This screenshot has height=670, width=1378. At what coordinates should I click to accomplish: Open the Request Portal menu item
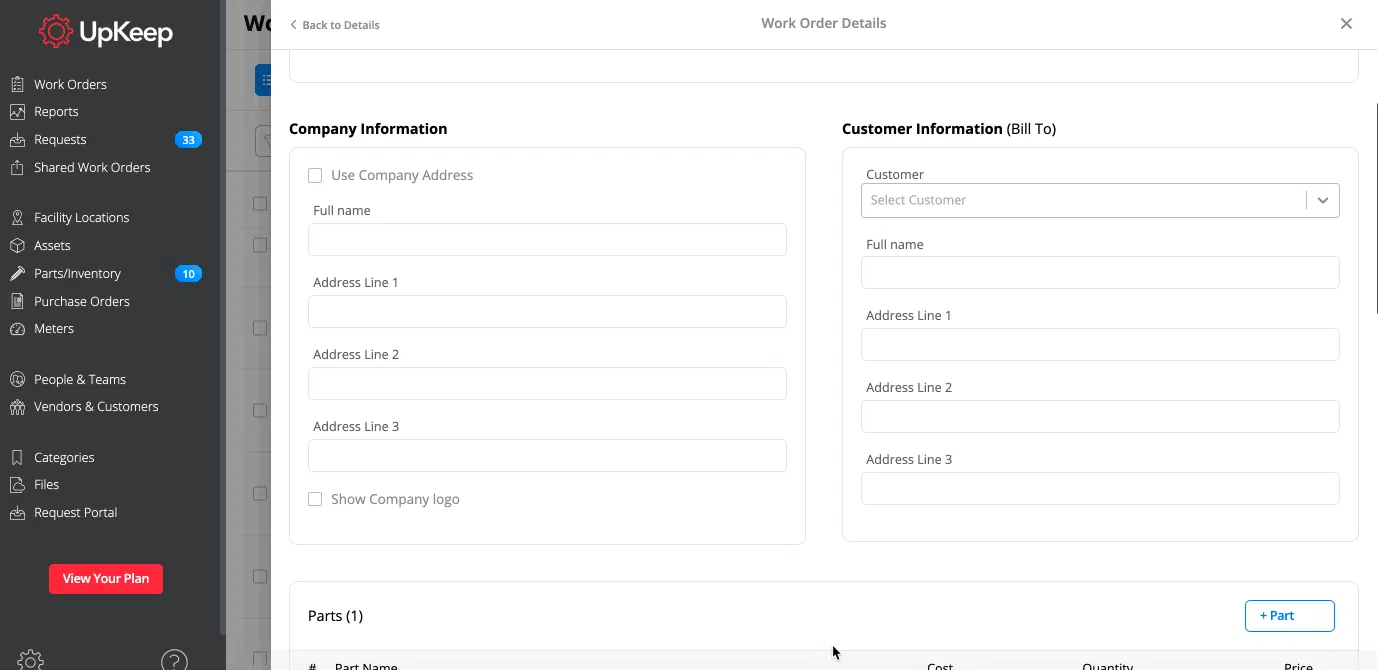pyautogui.click(x=75, y=513)
